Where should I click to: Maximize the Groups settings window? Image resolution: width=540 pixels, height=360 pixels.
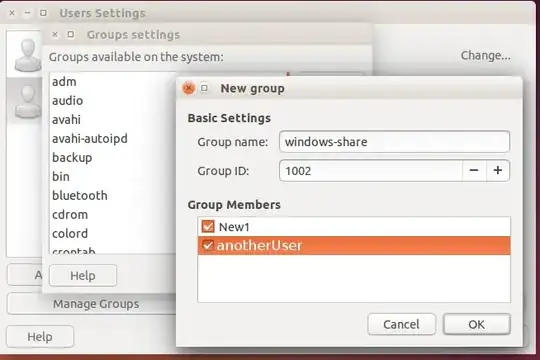[71, 34]
